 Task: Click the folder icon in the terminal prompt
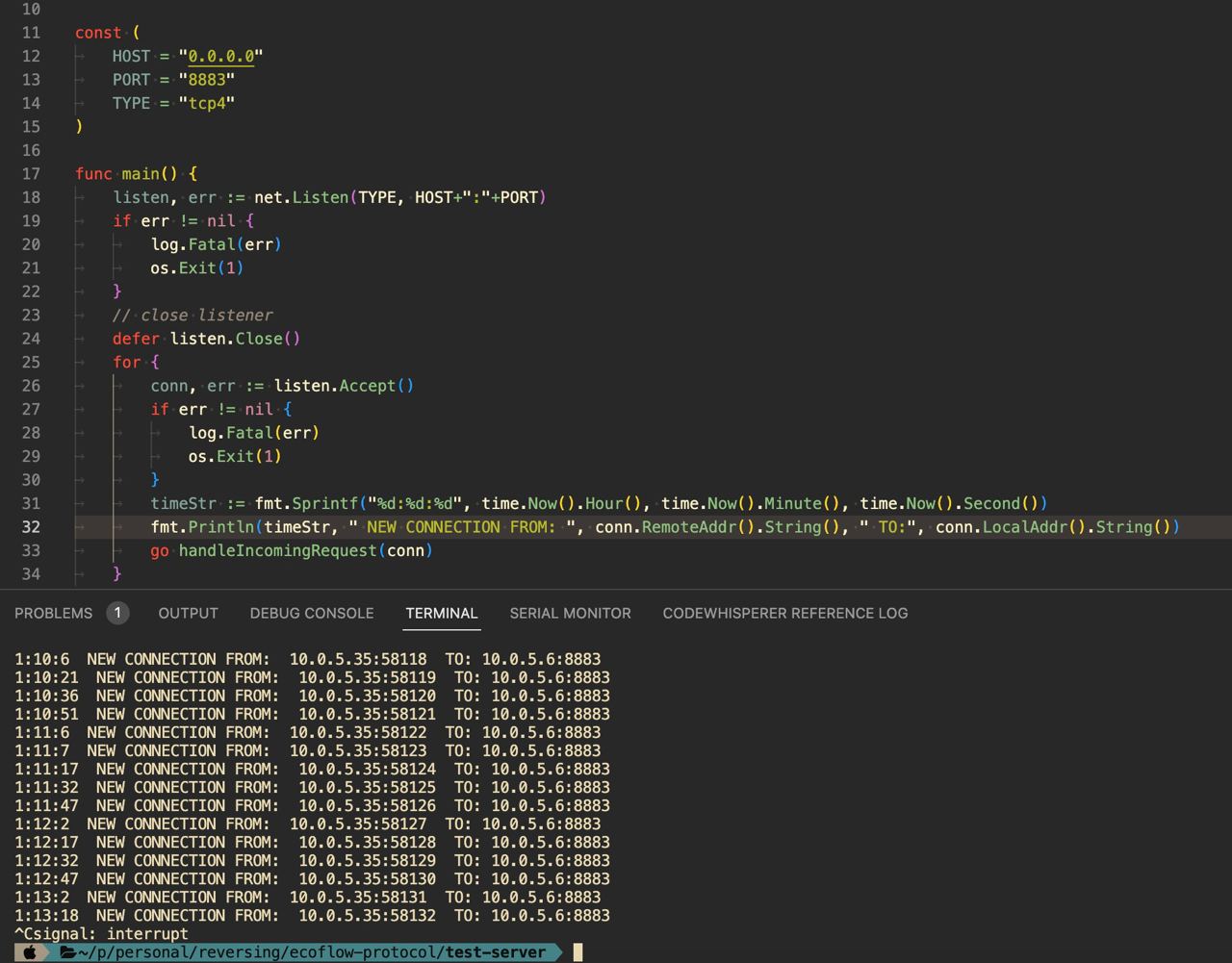pyautogui.click(x=67, y=952)
